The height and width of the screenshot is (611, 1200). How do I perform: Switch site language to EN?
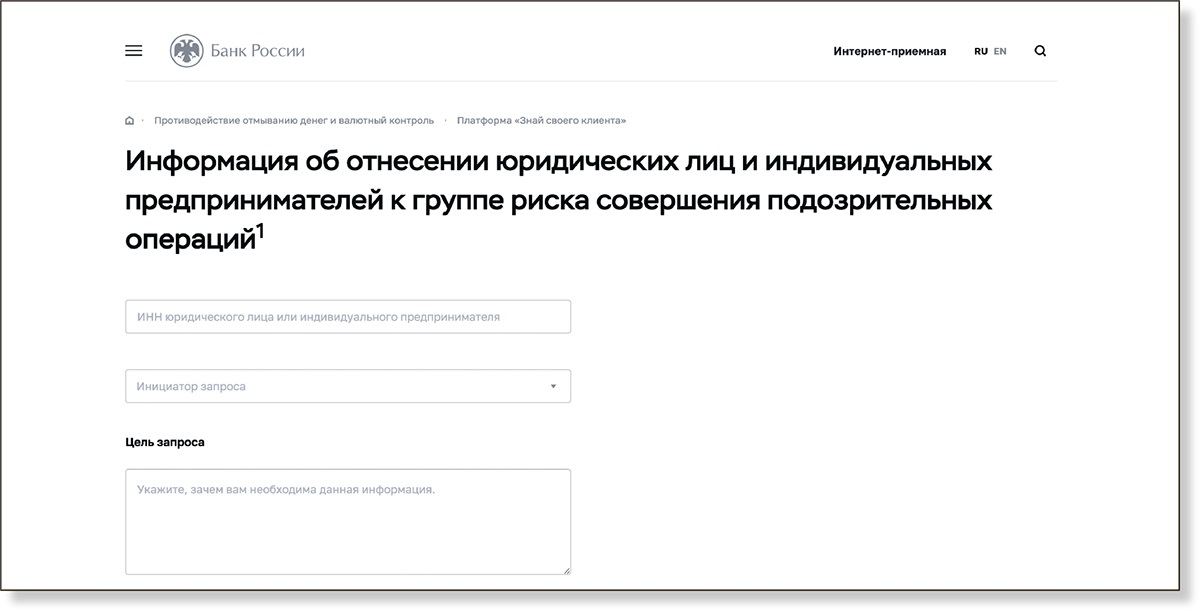coord(1000,51)
